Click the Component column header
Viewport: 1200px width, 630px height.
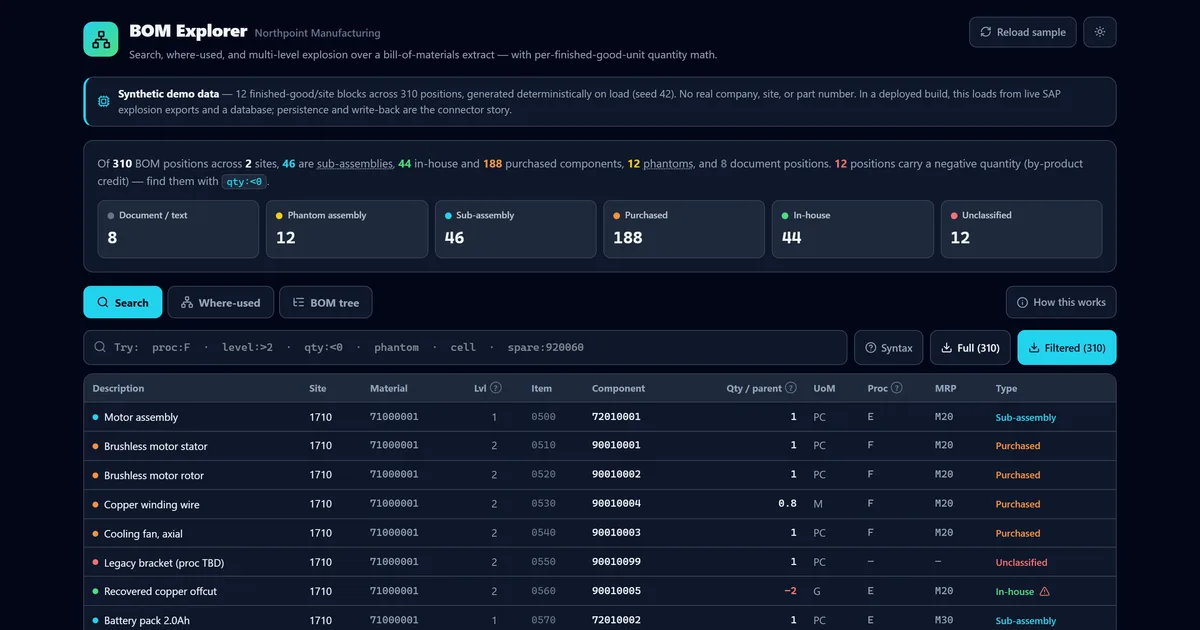(x=618, y=388)
